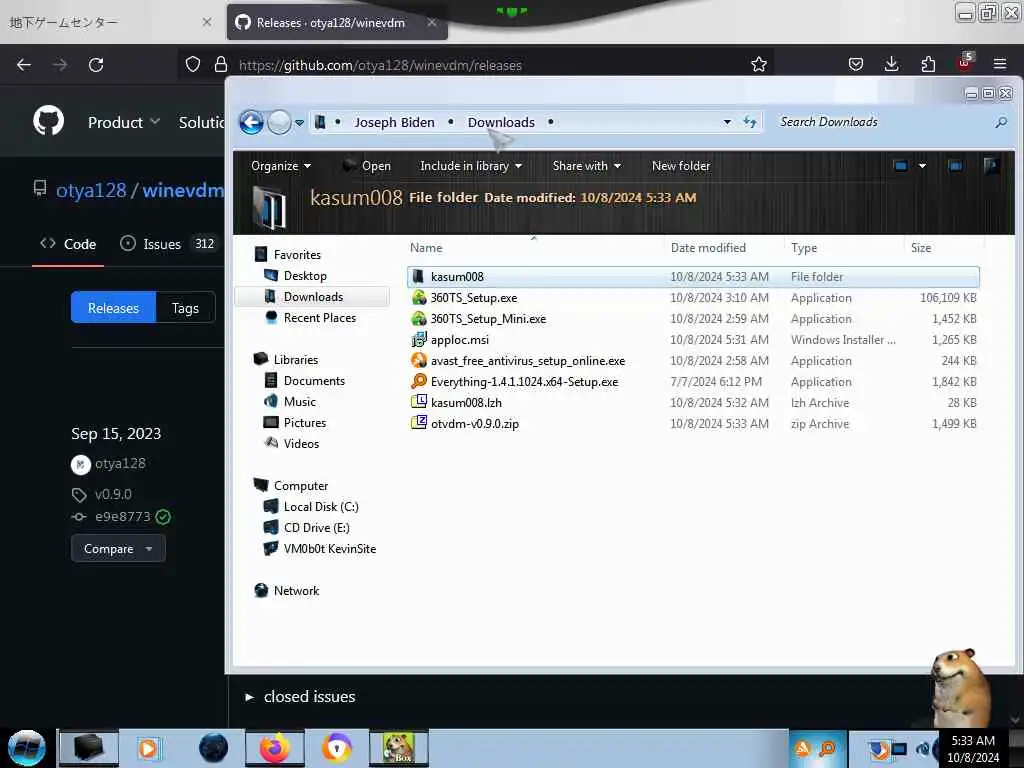Click the otya128 author link
Viewport: 1024px width, 768px height.
[120, 463]
